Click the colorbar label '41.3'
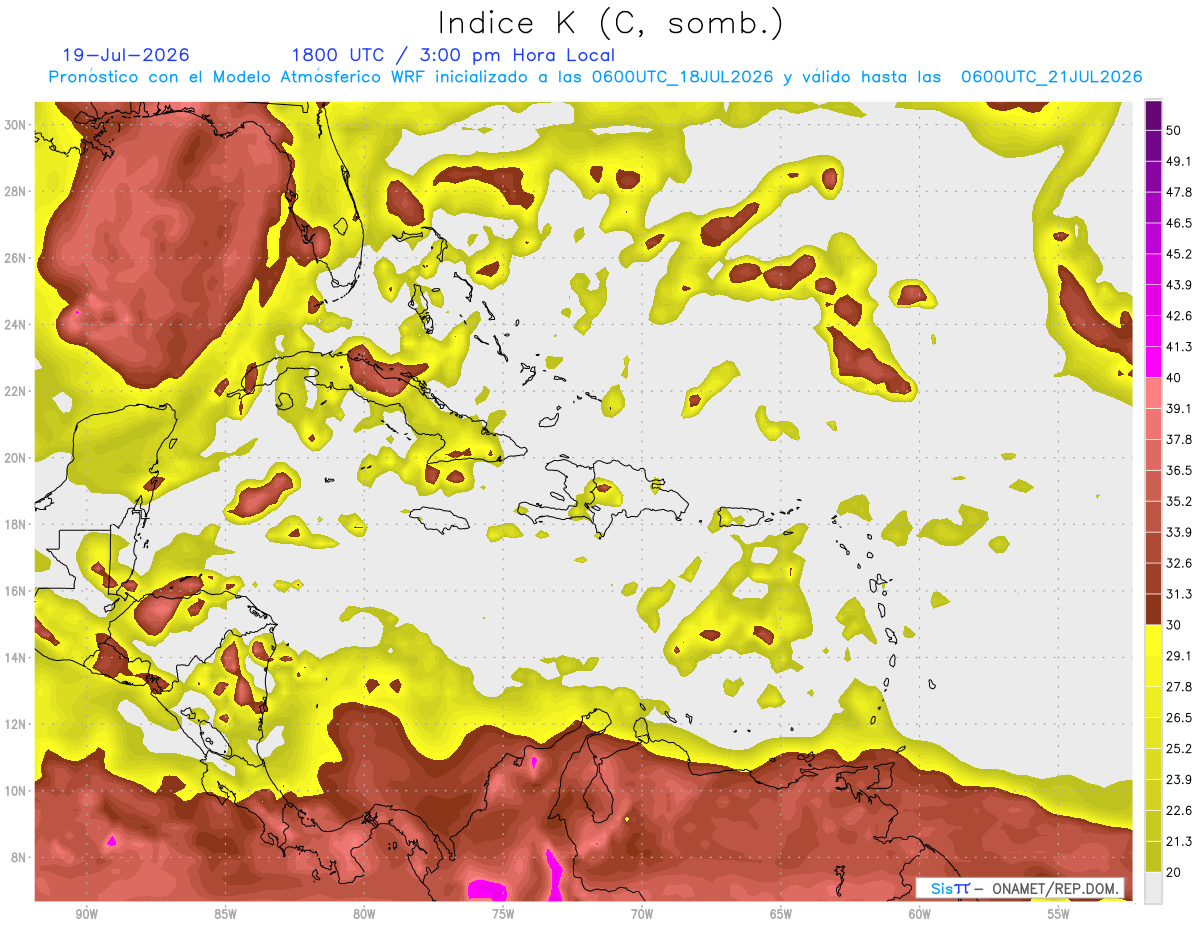Screen dimensions: 1200x927 pyautogui.click(x=1178, y=347)
